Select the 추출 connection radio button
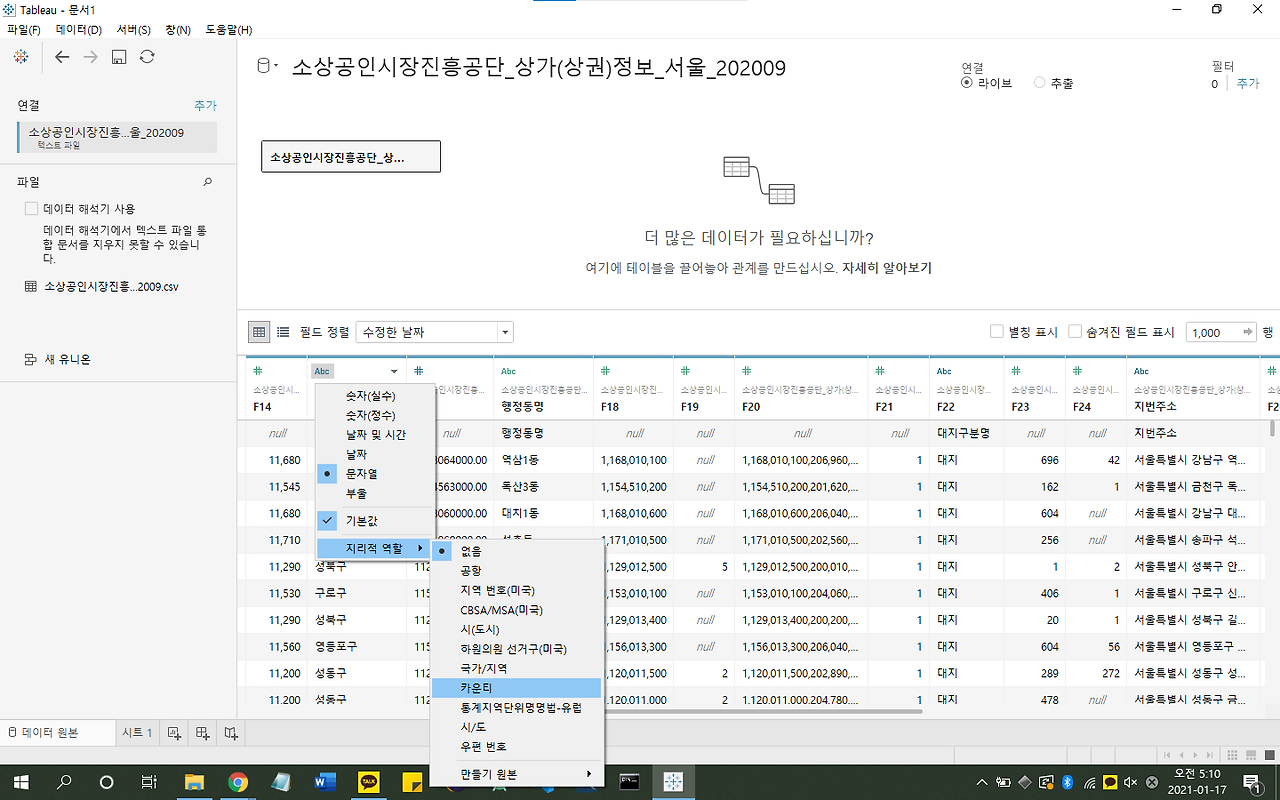 tap(1040, 83)
